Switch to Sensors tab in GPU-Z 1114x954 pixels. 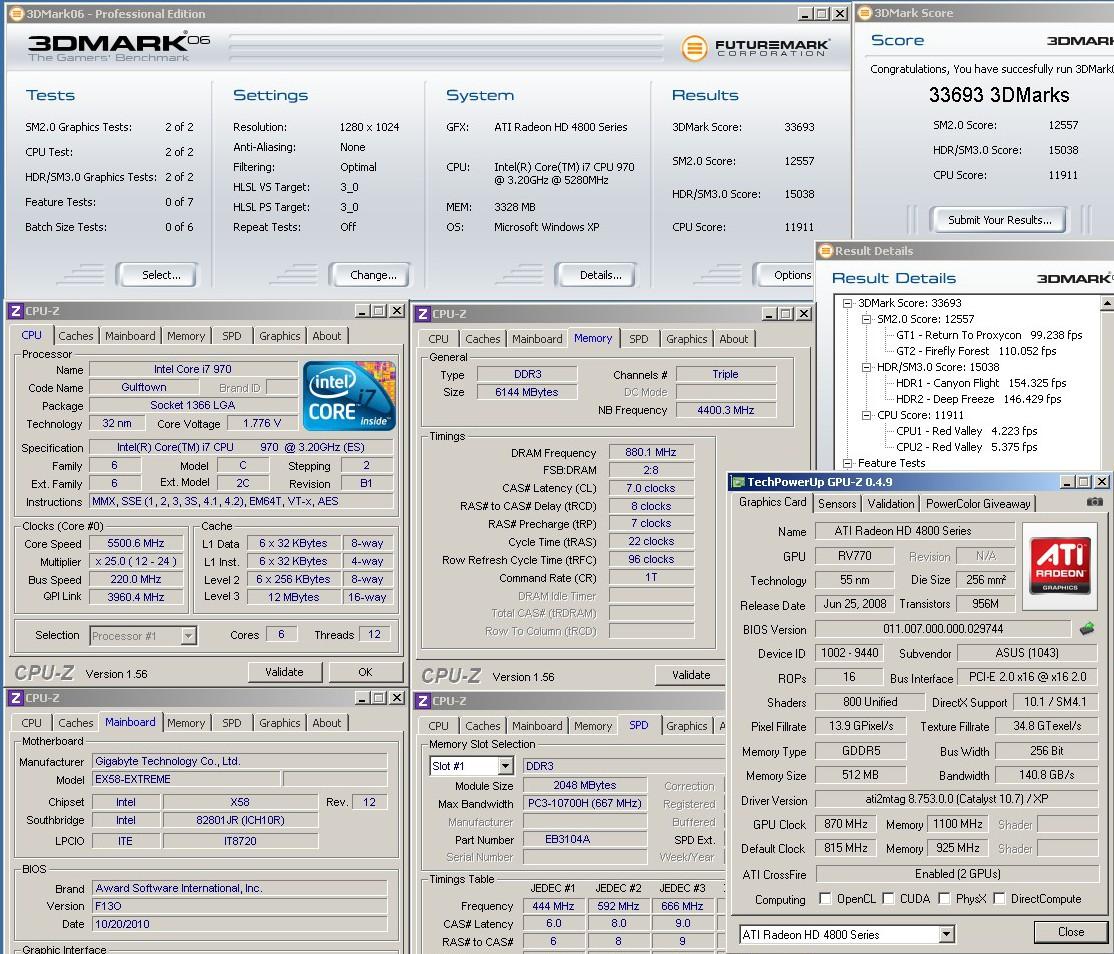coord(837,504)
